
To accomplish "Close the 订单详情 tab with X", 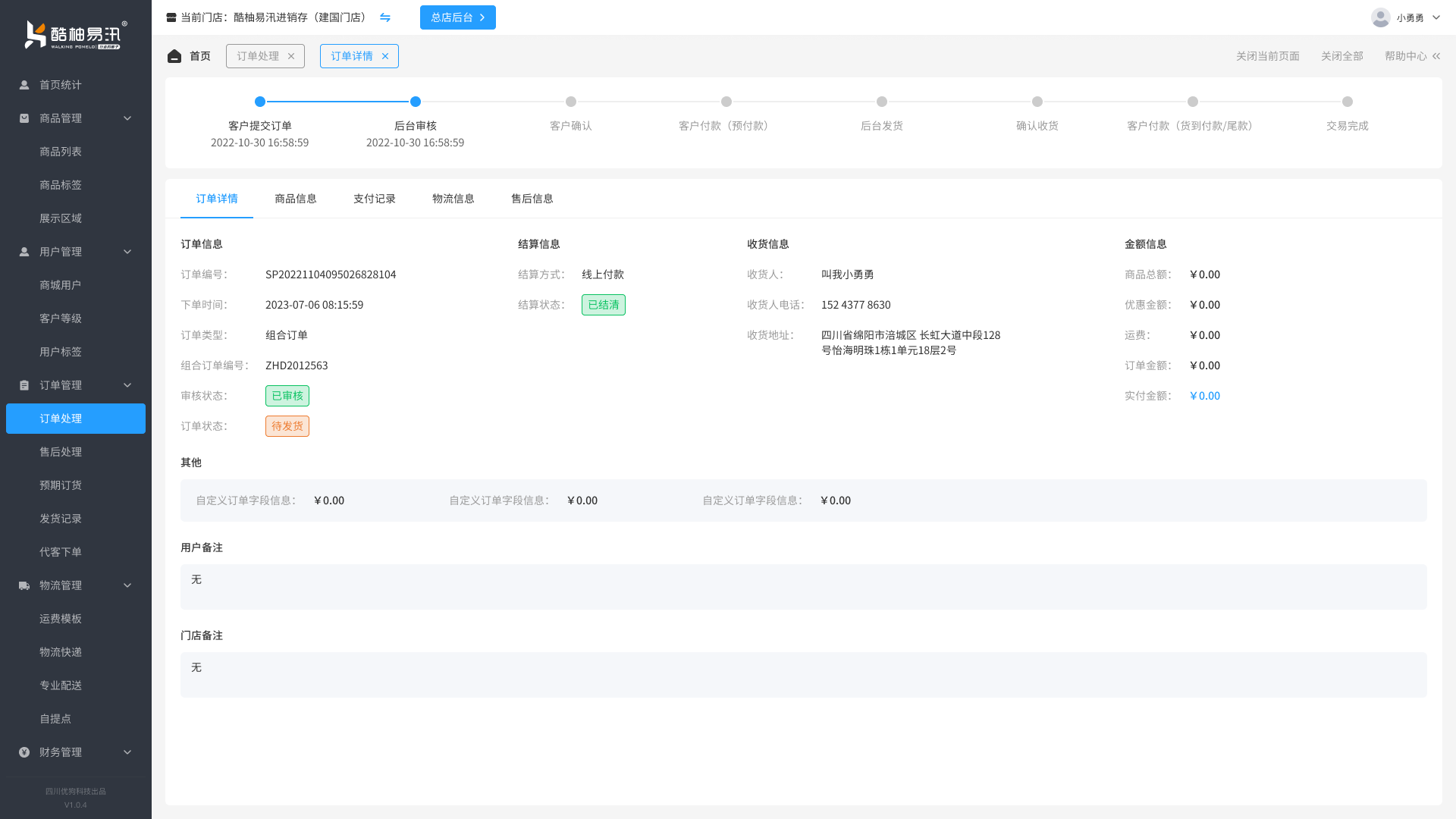I will pyautogui.click(x=385, y=56).
